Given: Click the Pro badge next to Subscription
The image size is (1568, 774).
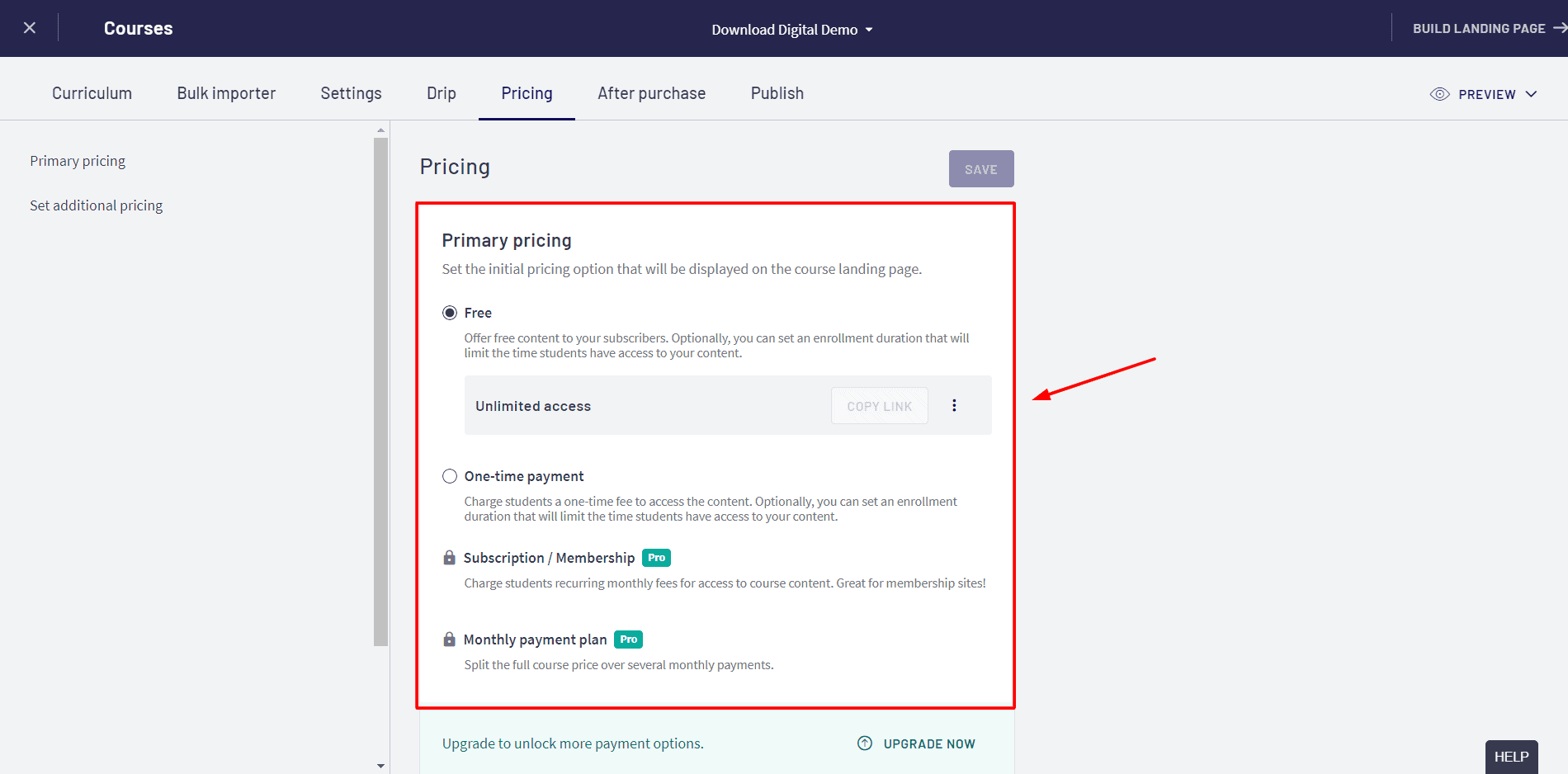Looking at the screenshot, I should pos(656,558).
